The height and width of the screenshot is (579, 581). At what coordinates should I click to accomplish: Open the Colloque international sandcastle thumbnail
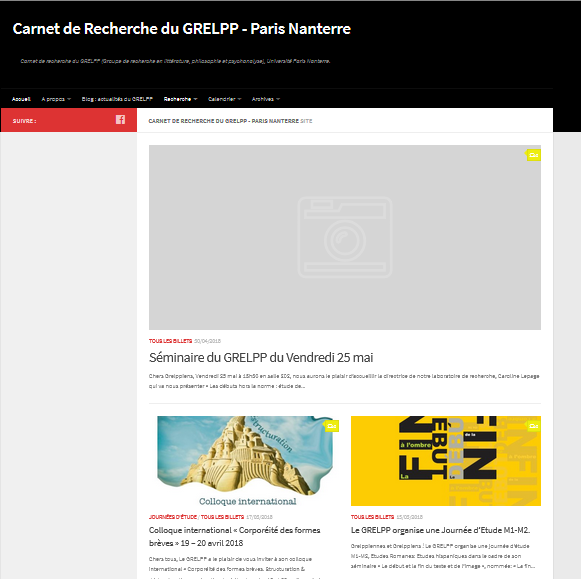[244, 461]
